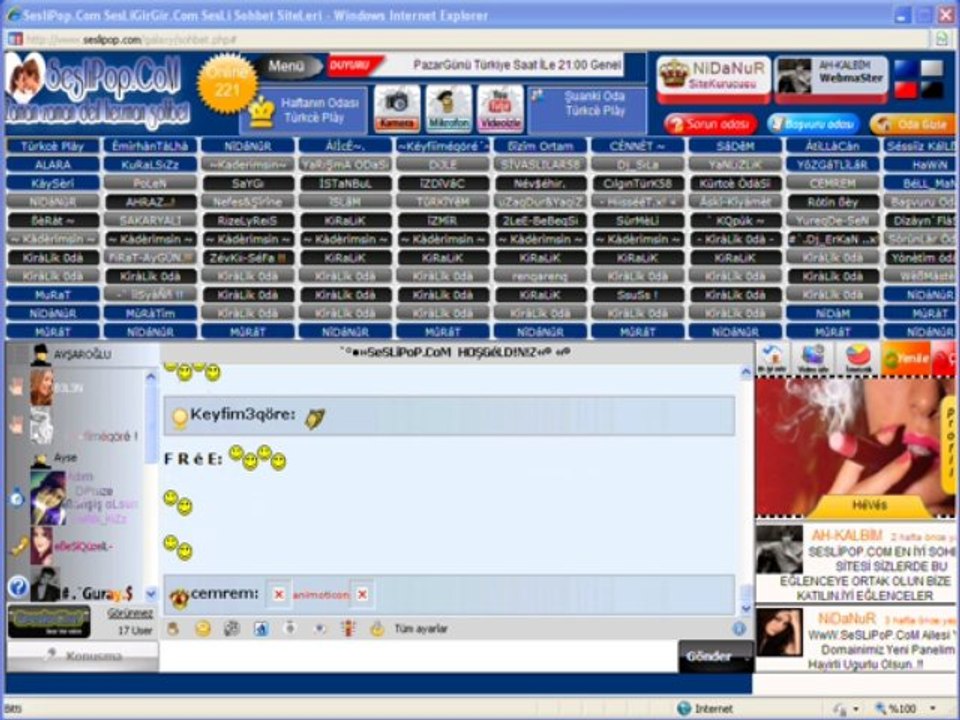The image size is (960, 720).
Task: Click the chat area scroll-down arrow
Action: click(x=746, y=608)
